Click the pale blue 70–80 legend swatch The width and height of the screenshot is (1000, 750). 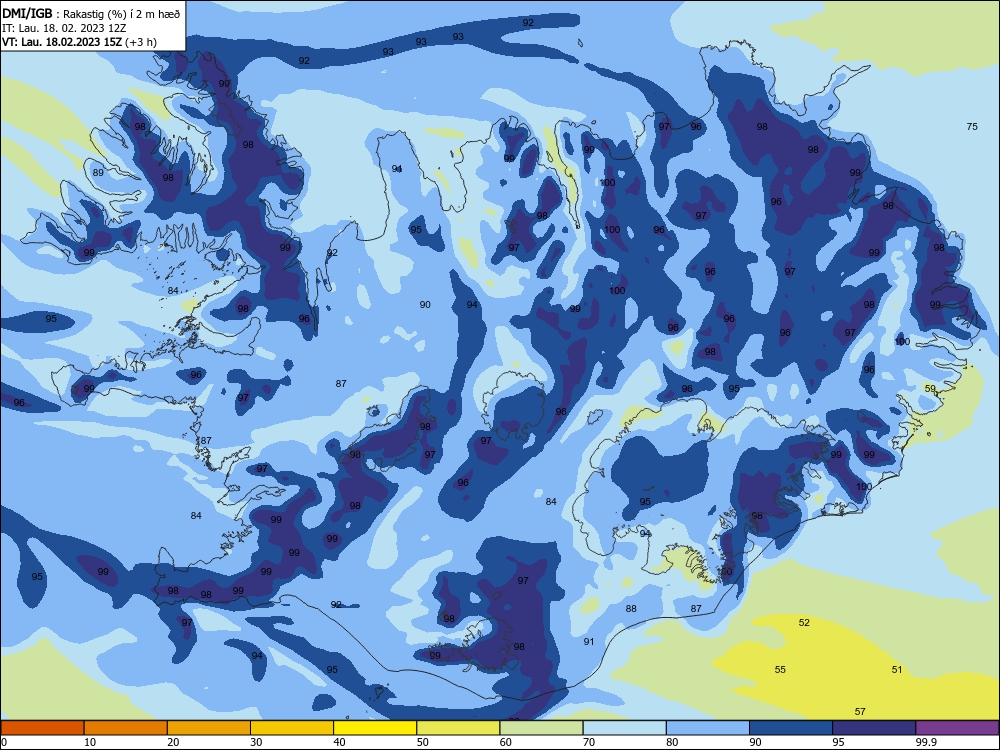coord(624,728)
